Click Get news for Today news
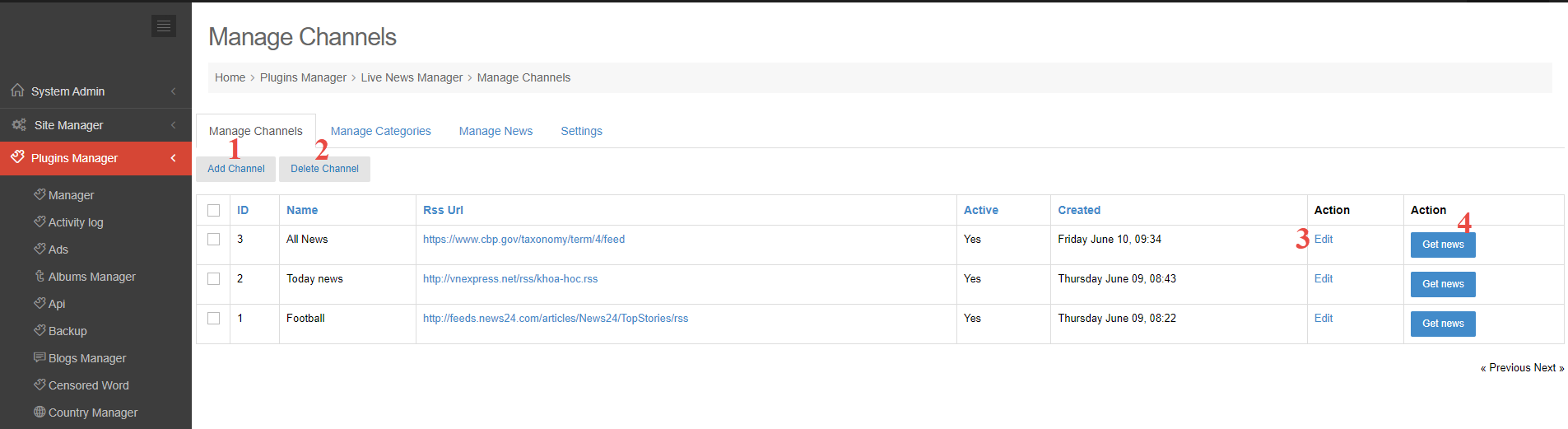 (x=1443, y=284)
